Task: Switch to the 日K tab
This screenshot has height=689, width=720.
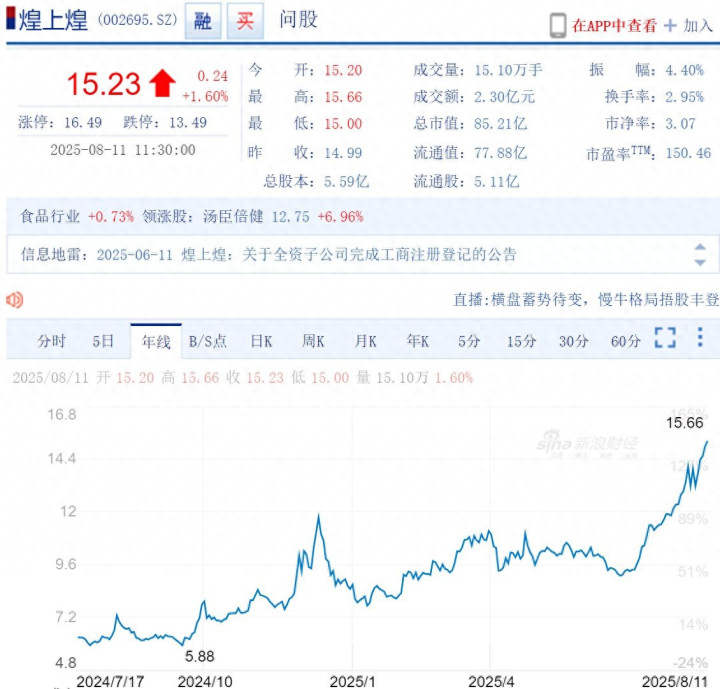Action: click(x=261, y=341)
